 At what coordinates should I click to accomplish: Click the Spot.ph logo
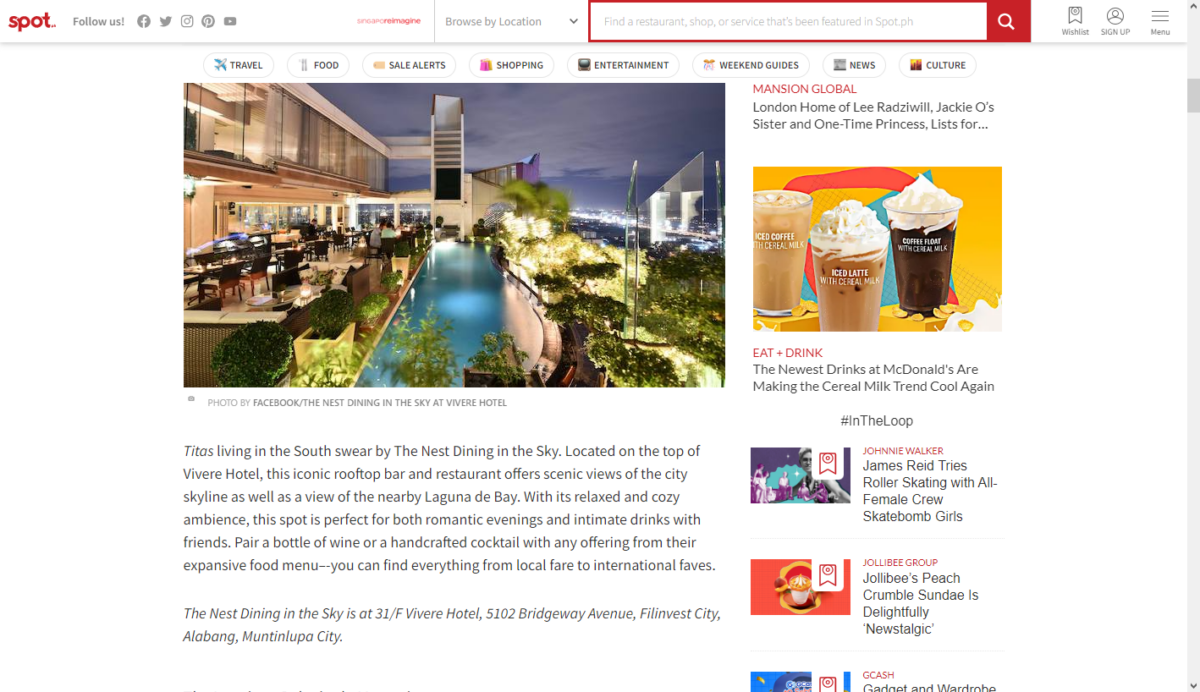pyautogui.click(x=32, y=21)
